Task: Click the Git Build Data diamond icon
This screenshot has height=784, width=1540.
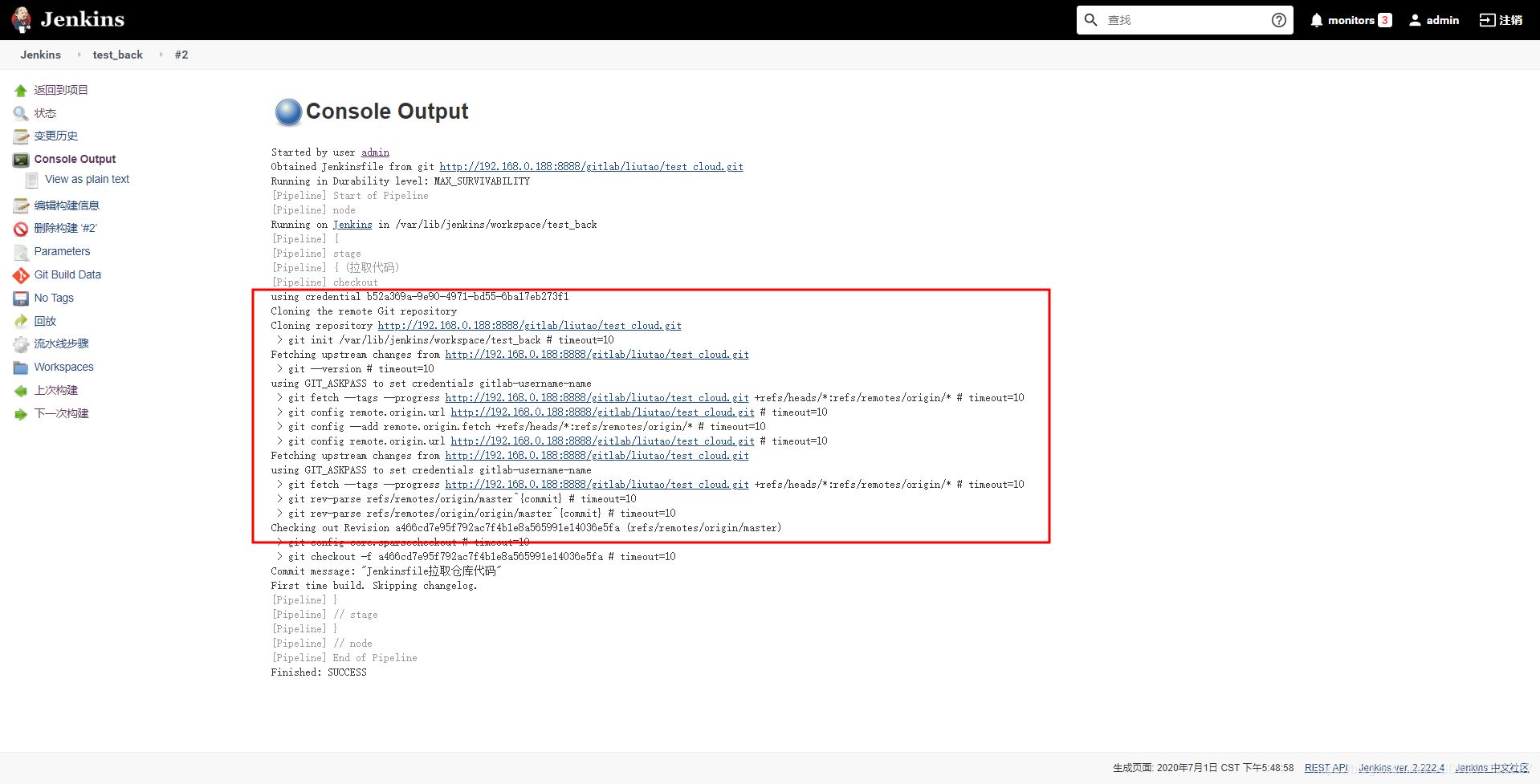Action: click(21, 275)
